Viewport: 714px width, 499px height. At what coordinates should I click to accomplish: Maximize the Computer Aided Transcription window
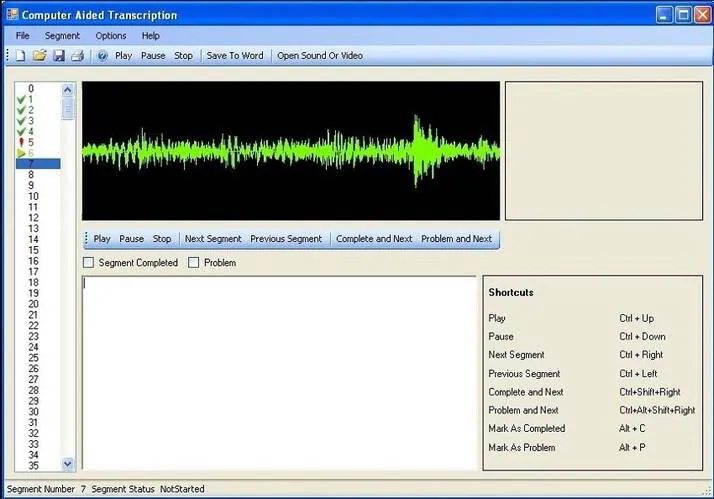click(683, 15)
